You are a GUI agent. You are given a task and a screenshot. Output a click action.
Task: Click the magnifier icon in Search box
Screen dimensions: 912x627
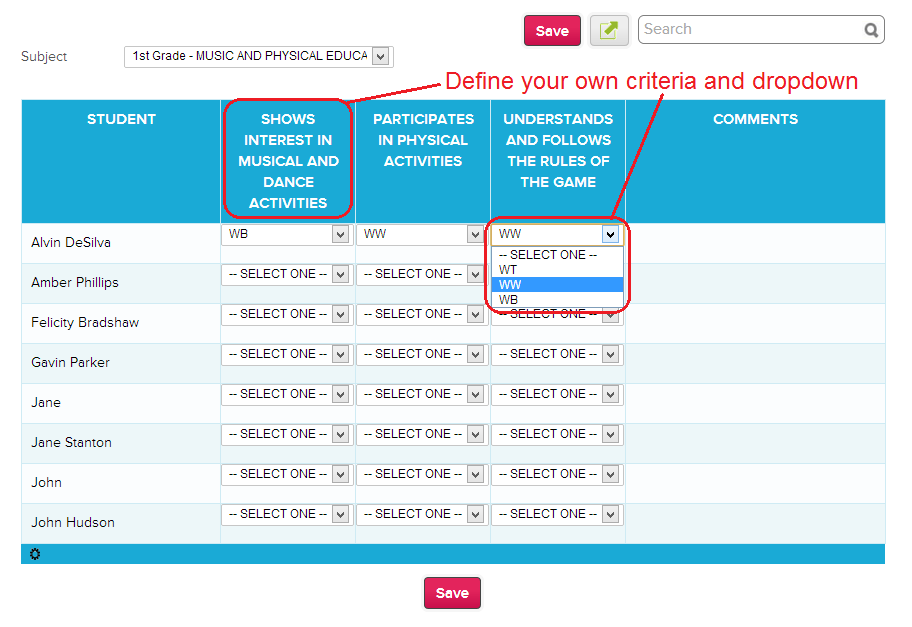coord(871,30)
